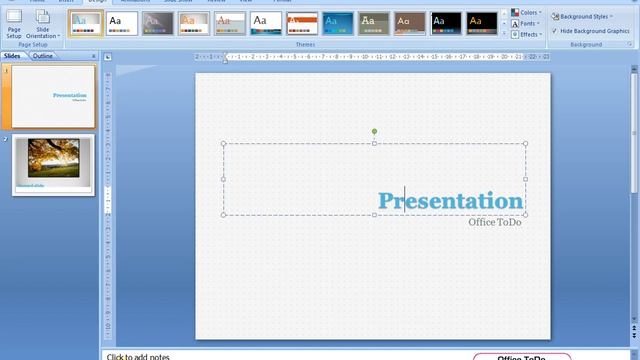Open the Background Styles dropdown
The height and width of the screenshot is (360, 640).
coord(582,16)
